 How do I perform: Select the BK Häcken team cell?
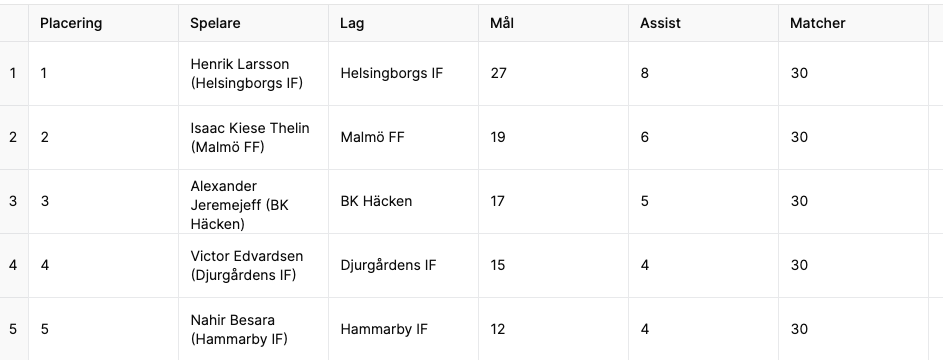point(404,201)
